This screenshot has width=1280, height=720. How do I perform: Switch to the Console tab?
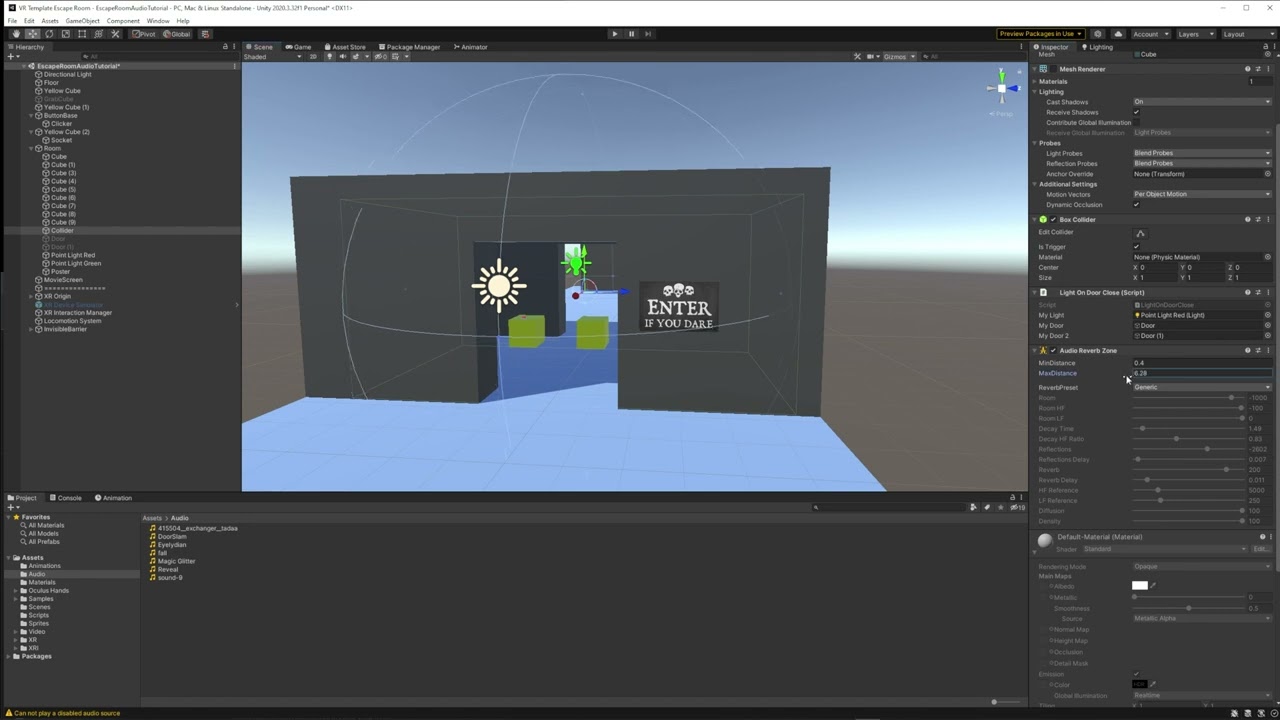point(65,498)
